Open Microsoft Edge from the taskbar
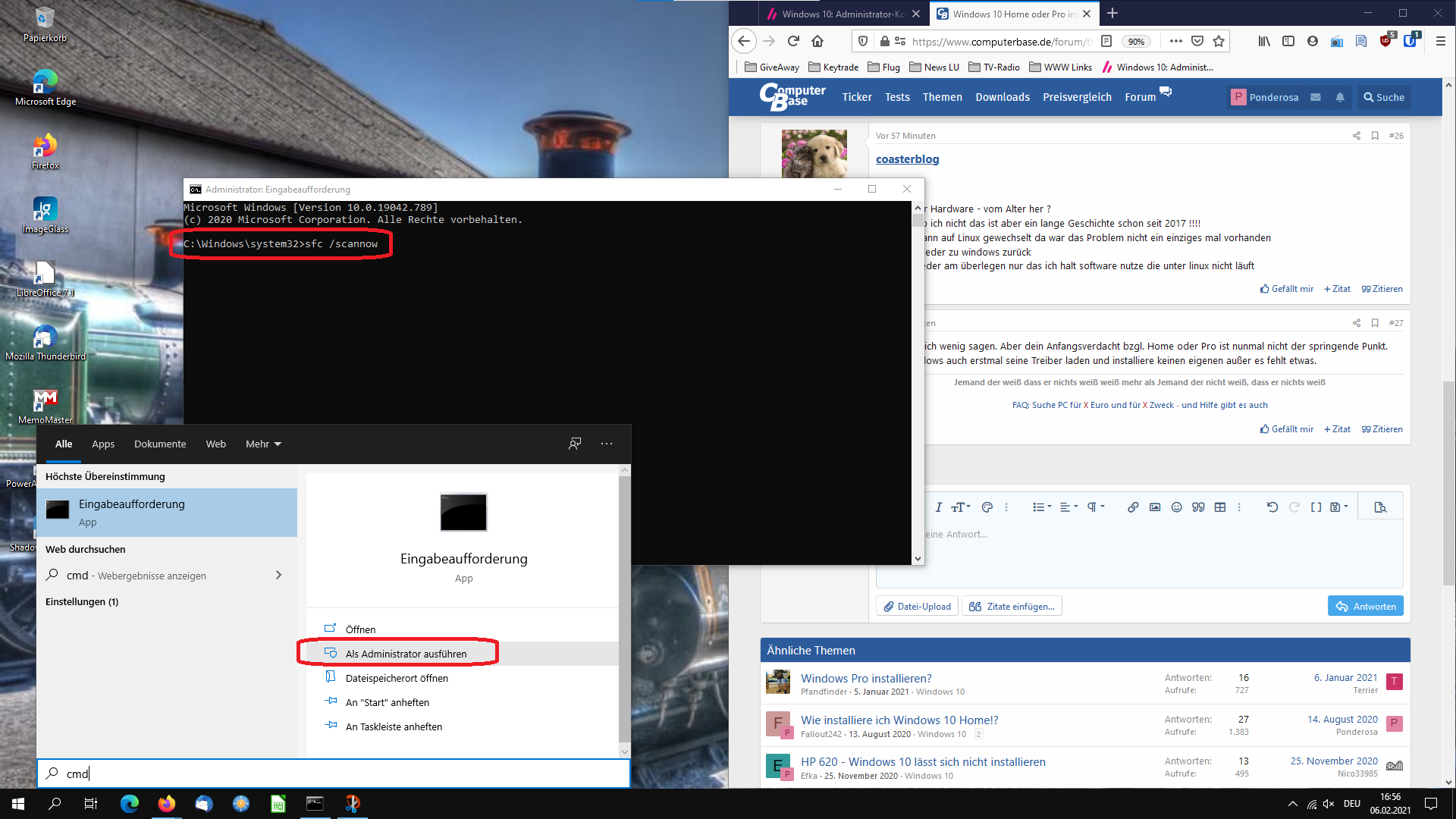1456x819 pixels. click(130, 804)
